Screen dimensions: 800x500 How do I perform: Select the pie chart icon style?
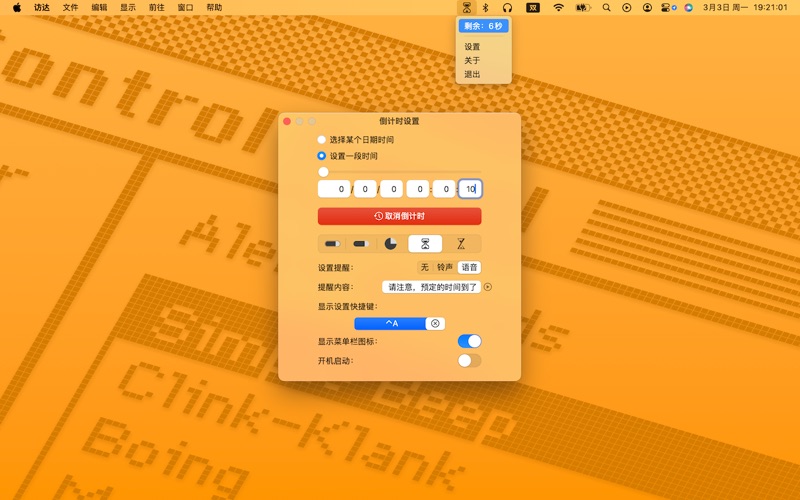coord(390,243)
